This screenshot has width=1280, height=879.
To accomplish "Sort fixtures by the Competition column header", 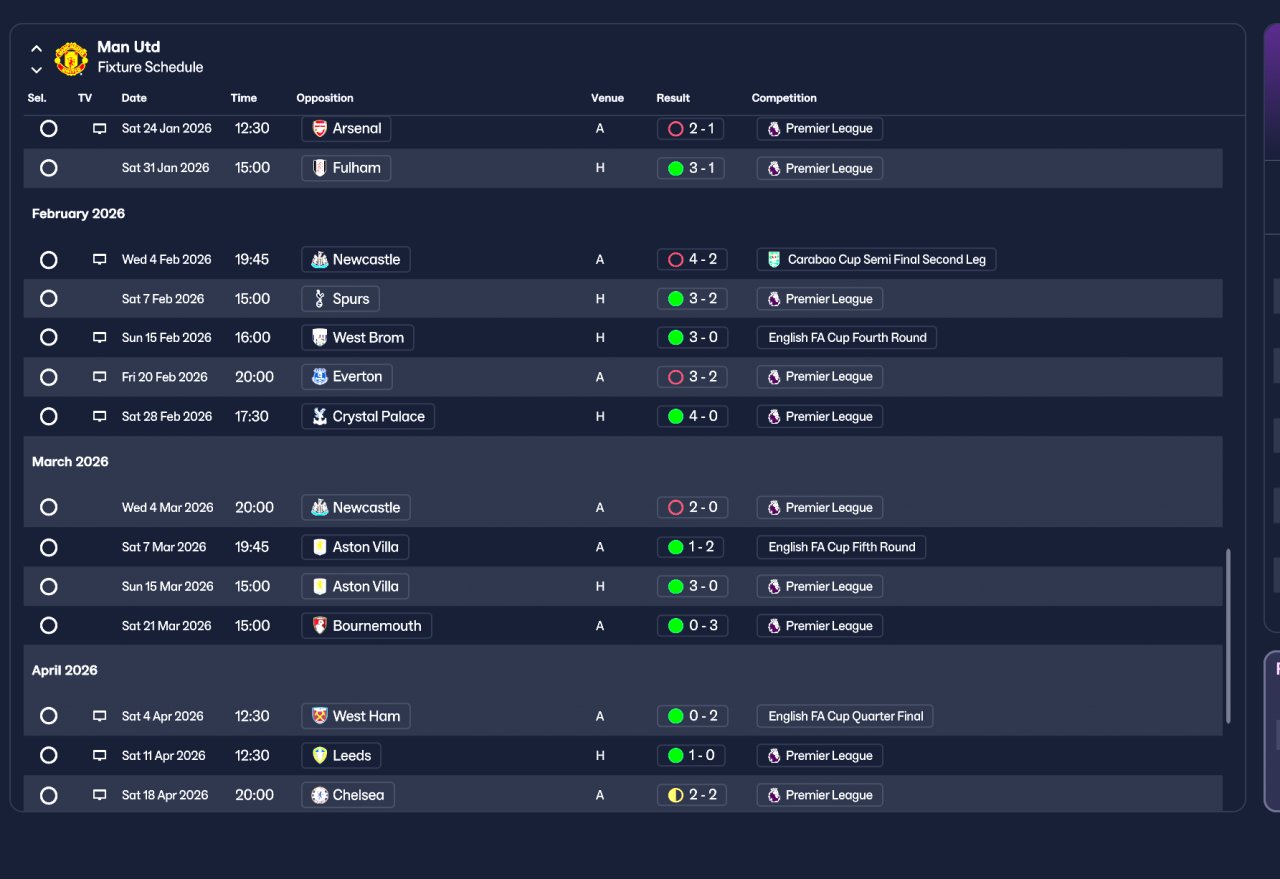I will click(x=784, y=98).
